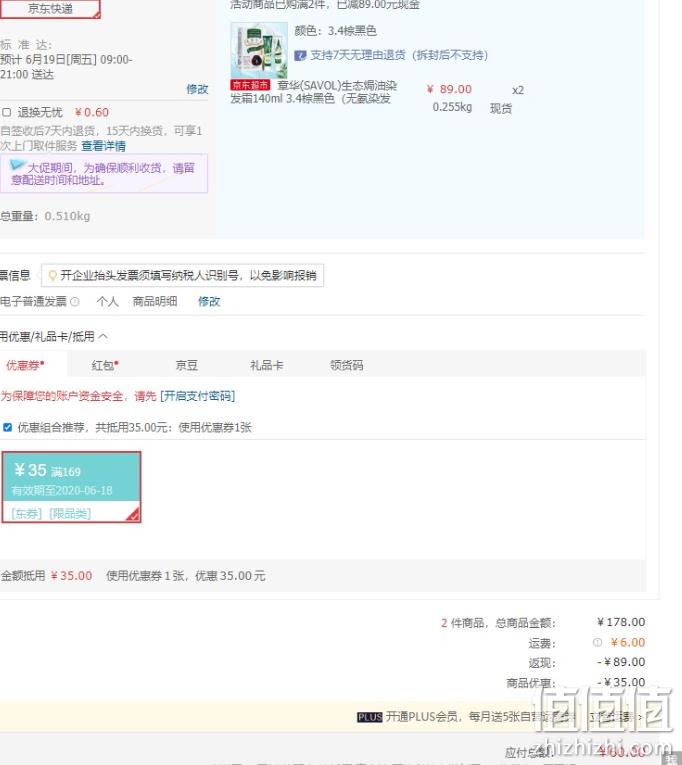
Task: Click 修改 link under delivery time
Action: click(197, 89)
